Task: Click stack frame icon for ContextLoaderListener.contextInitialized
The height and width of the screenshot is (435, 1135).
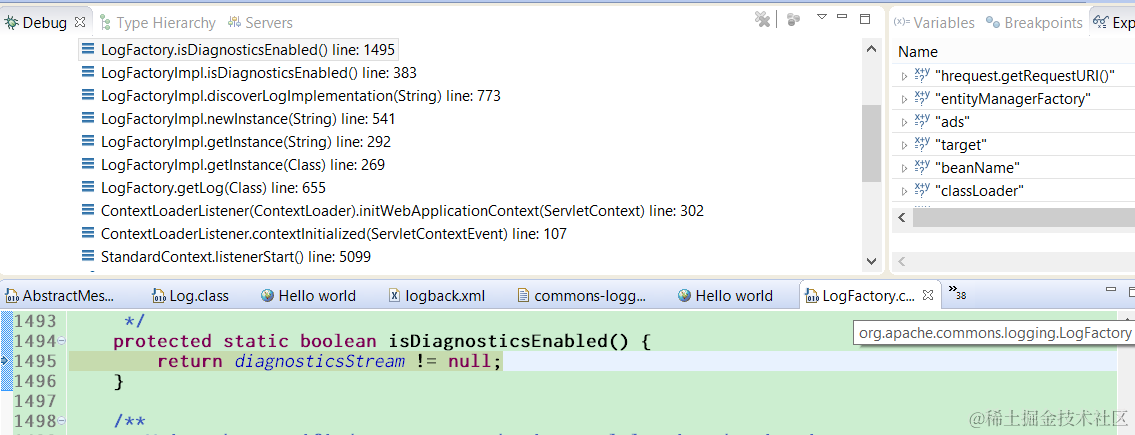Action: [x=88, y=235]
